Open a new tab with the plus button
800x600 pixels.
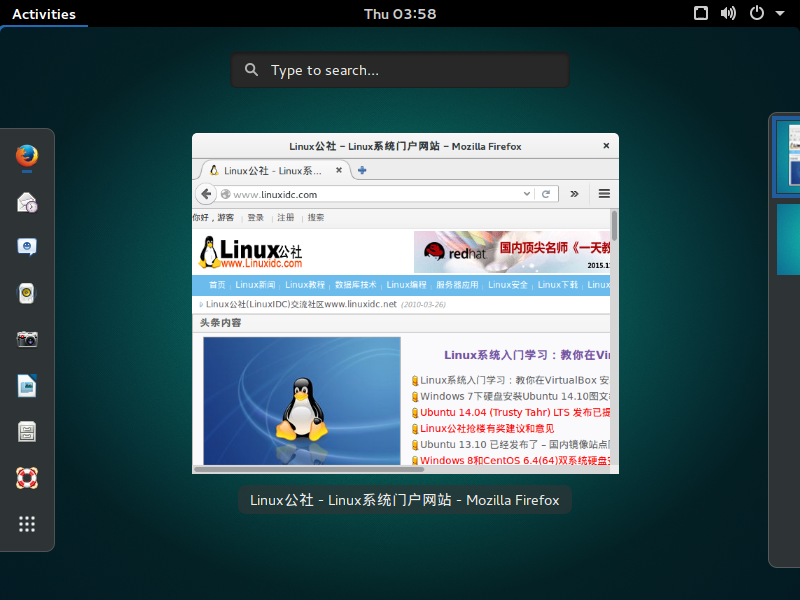(x=361, y=170)
